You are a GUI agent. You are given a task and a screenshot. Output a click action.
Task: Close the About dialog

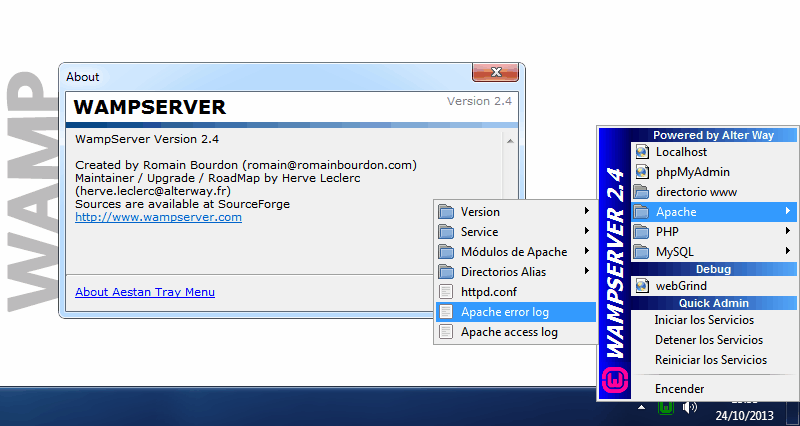[495, 72]
